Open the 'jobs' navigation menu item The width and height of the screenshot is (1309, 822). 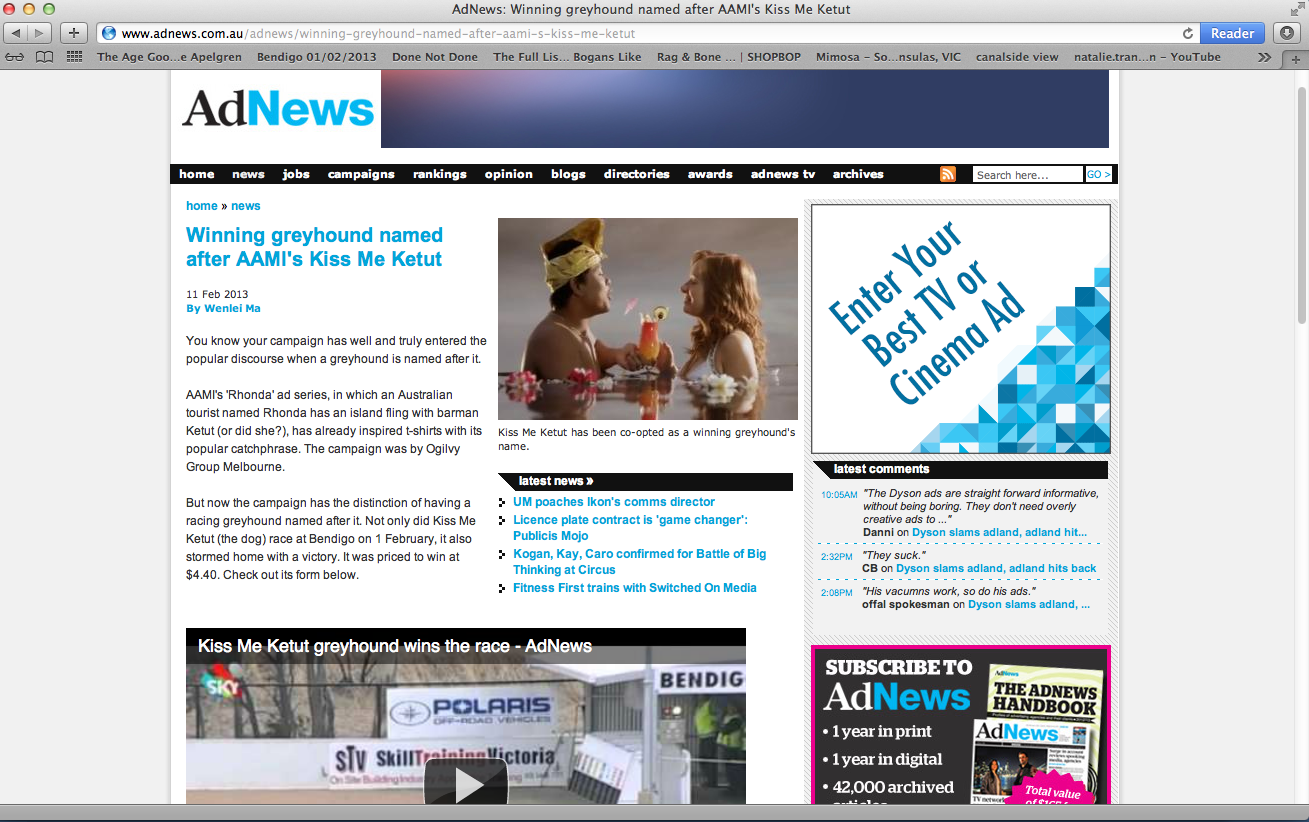pos(296,174)
